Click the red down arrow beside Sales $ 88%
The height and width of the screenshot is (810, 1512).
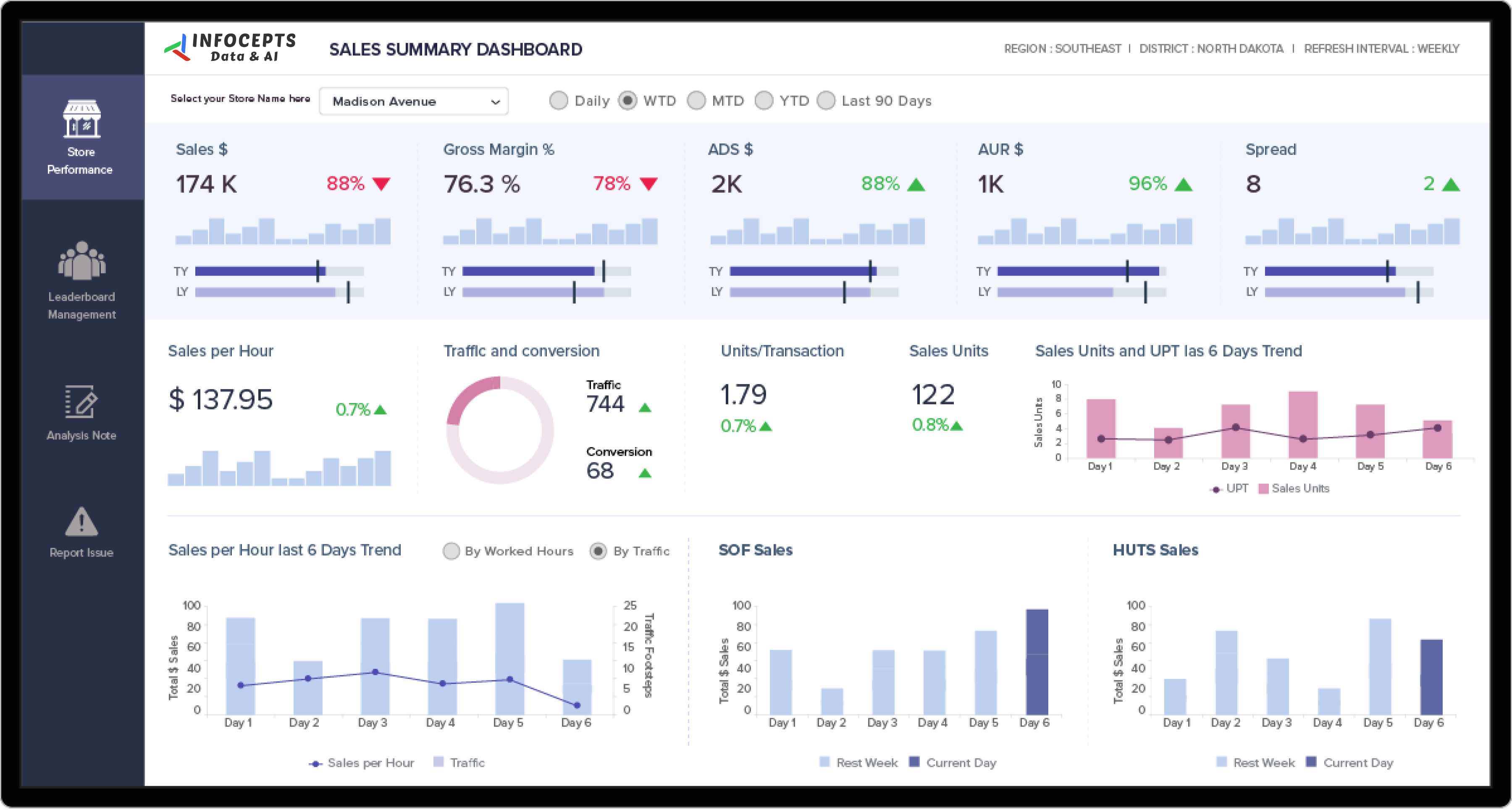(x=381, y=184)
